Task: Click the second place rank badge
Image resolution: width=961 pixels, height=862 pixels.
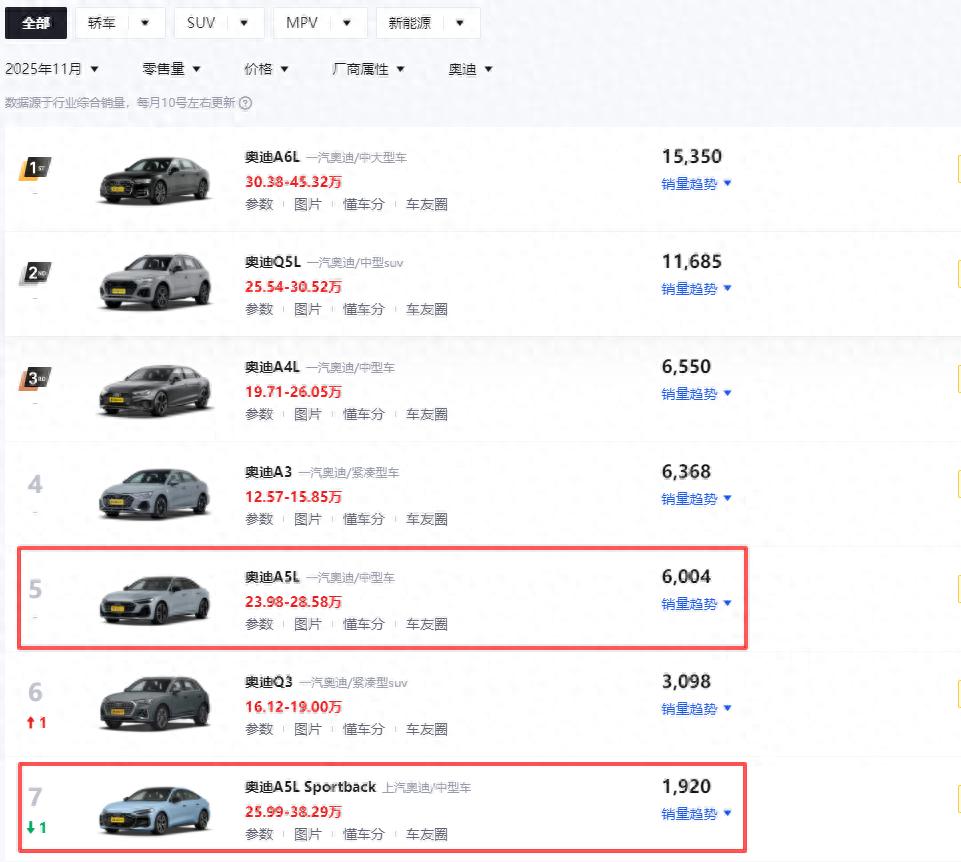Action: click(x=35, y=274)
